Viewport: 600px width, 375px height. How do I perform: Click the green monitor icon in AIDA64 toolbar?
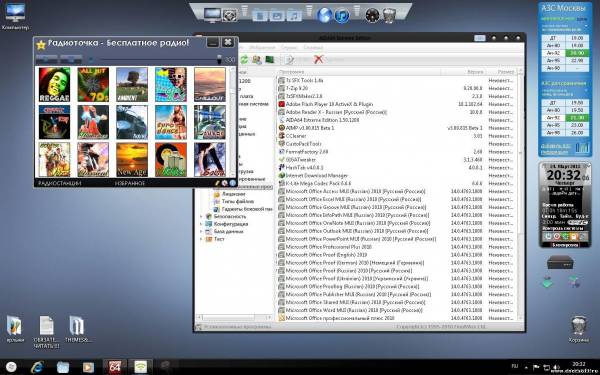270,59
